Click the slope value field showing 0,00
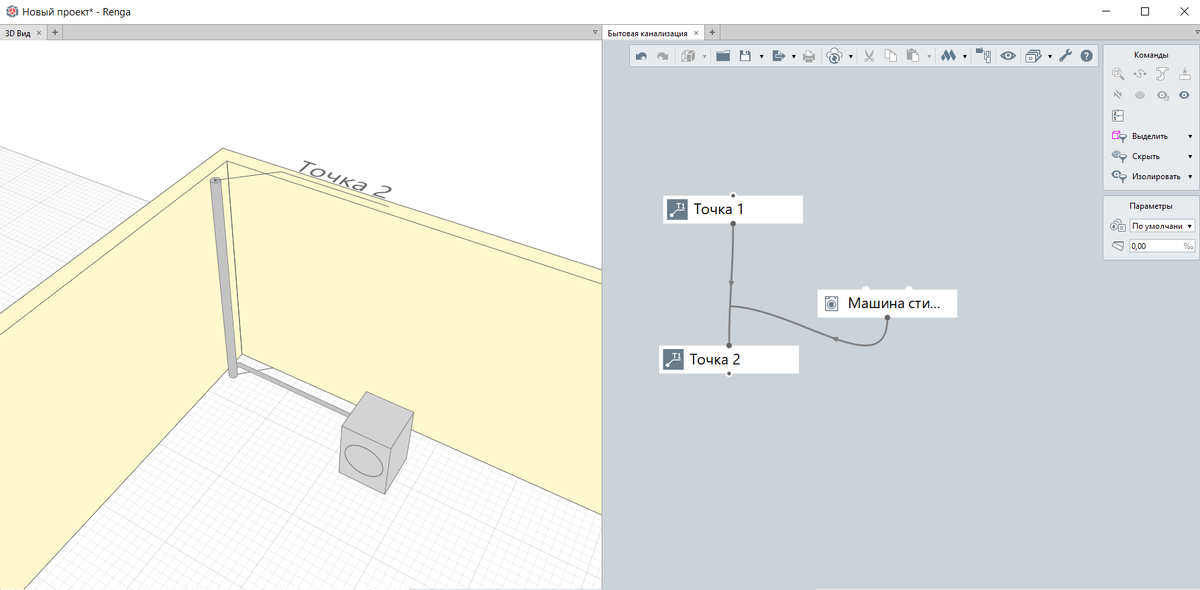The image size is (1200, 590). pyautogui.click(x=1162, y=245)
